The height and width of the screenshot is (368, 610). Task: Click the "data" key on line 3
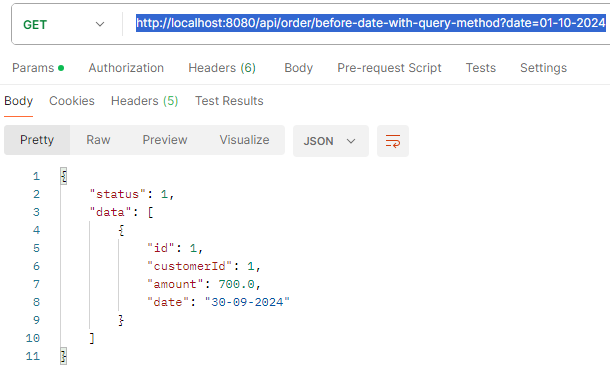[x=110, y=212]
